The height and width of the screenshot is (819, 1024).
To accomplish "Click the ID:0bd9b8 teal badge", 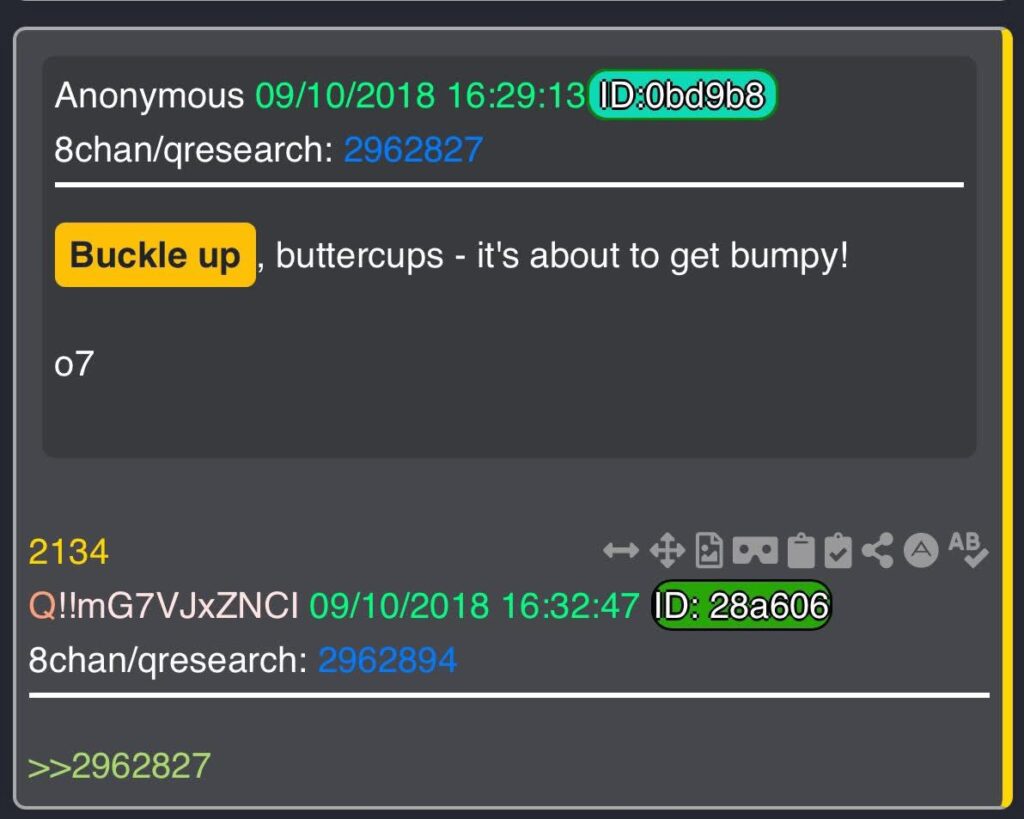I will pos(682,95).
